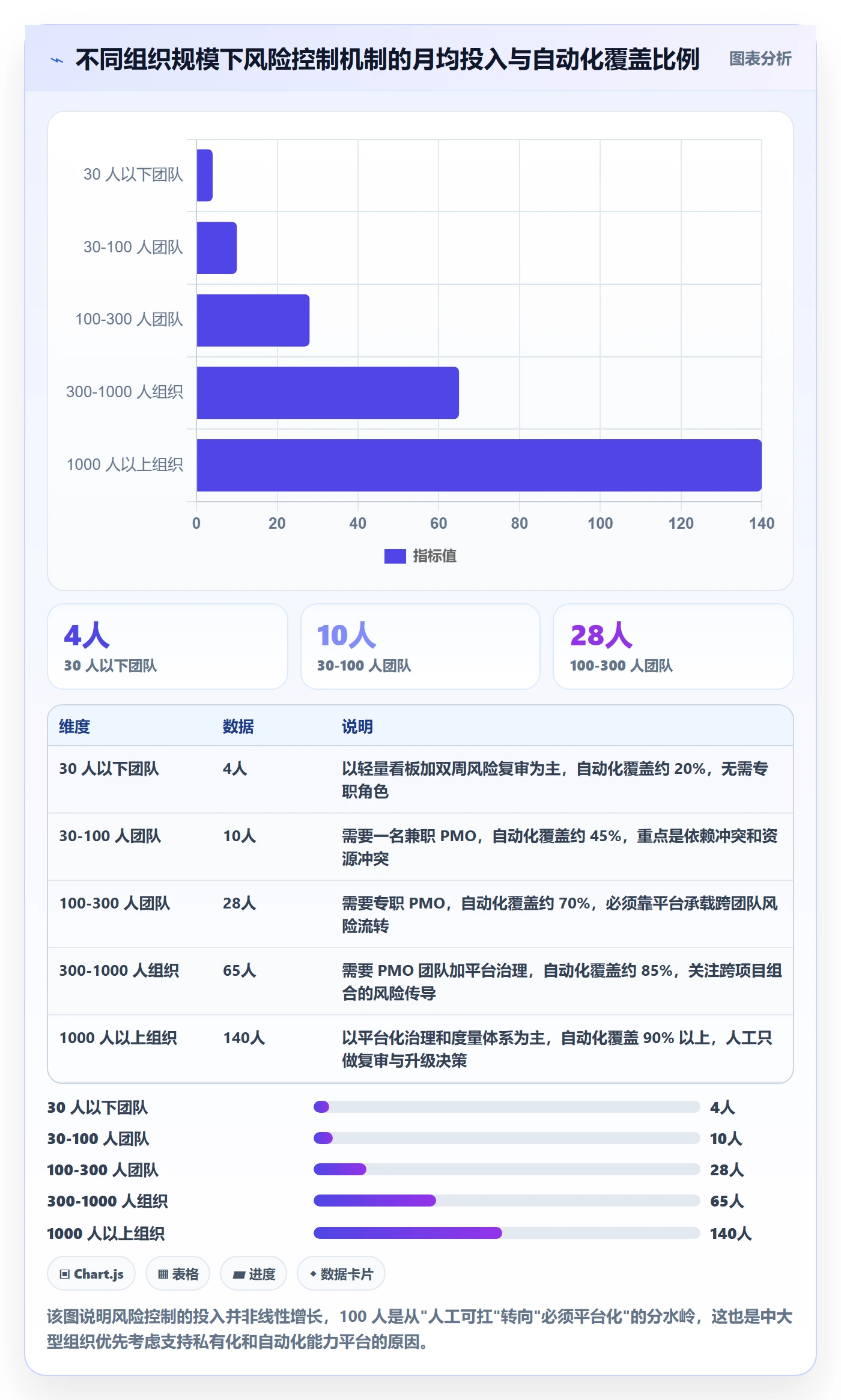
Task: Open the 4人 data card
Action: [168, 647]
